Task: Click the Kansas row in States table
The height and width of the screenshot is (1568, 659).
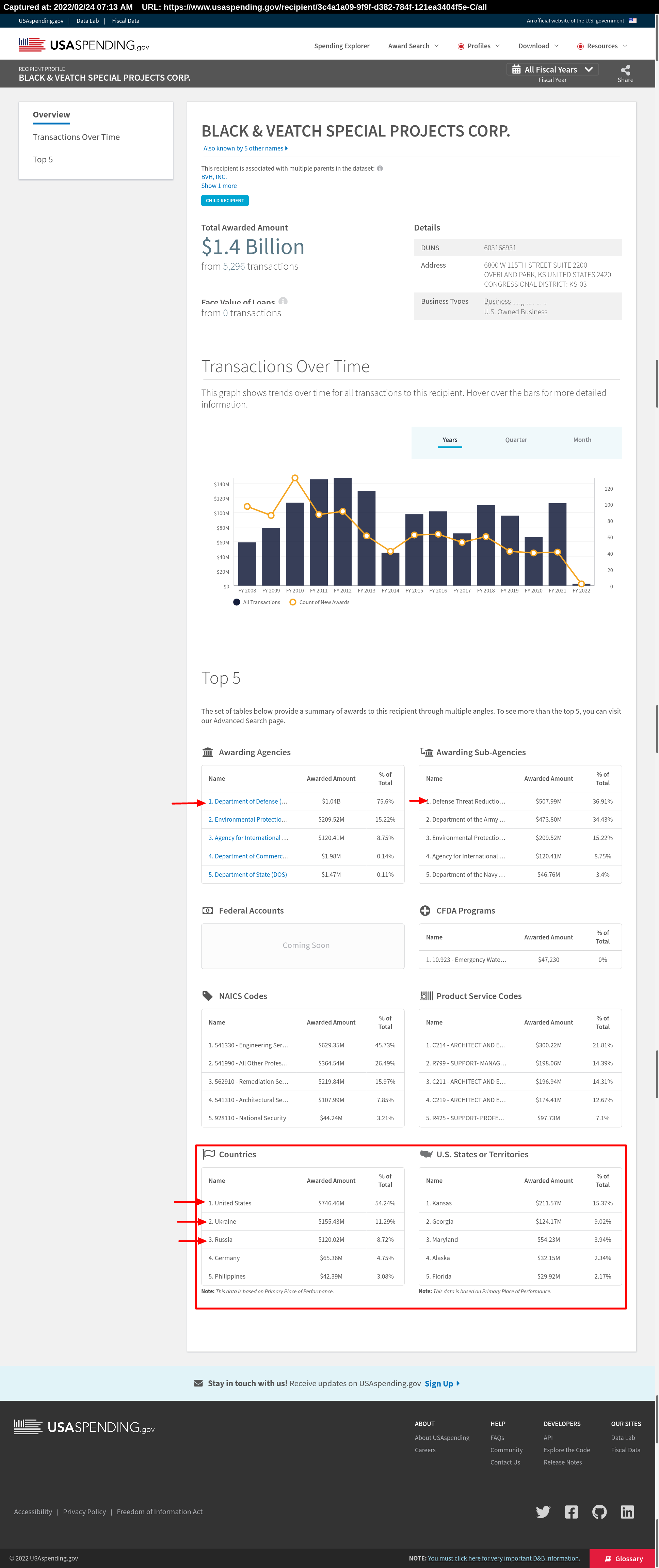Action: (520, 1203)
